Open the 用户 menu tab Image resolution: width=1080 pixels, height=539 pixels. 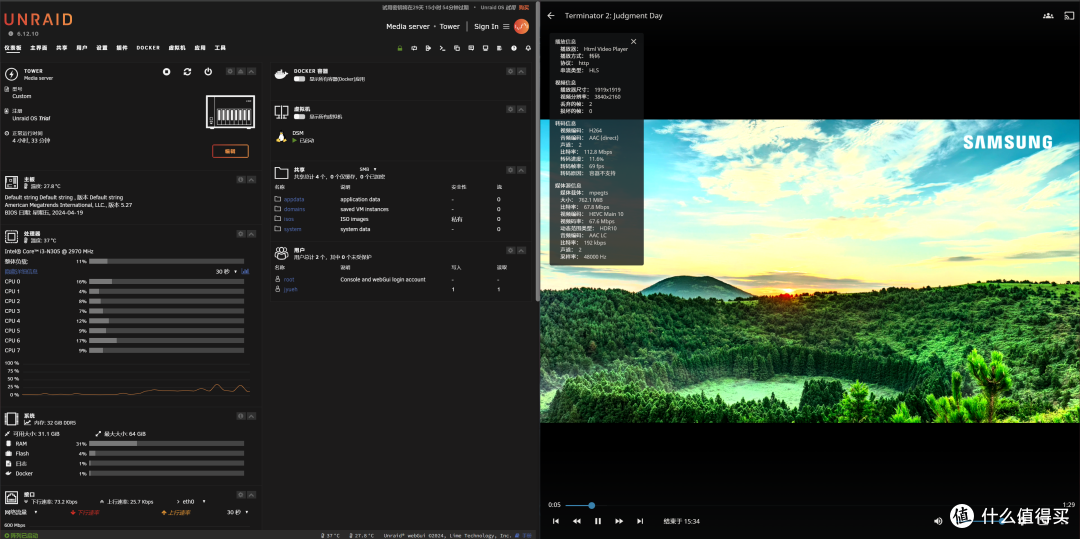pos(82,48)
